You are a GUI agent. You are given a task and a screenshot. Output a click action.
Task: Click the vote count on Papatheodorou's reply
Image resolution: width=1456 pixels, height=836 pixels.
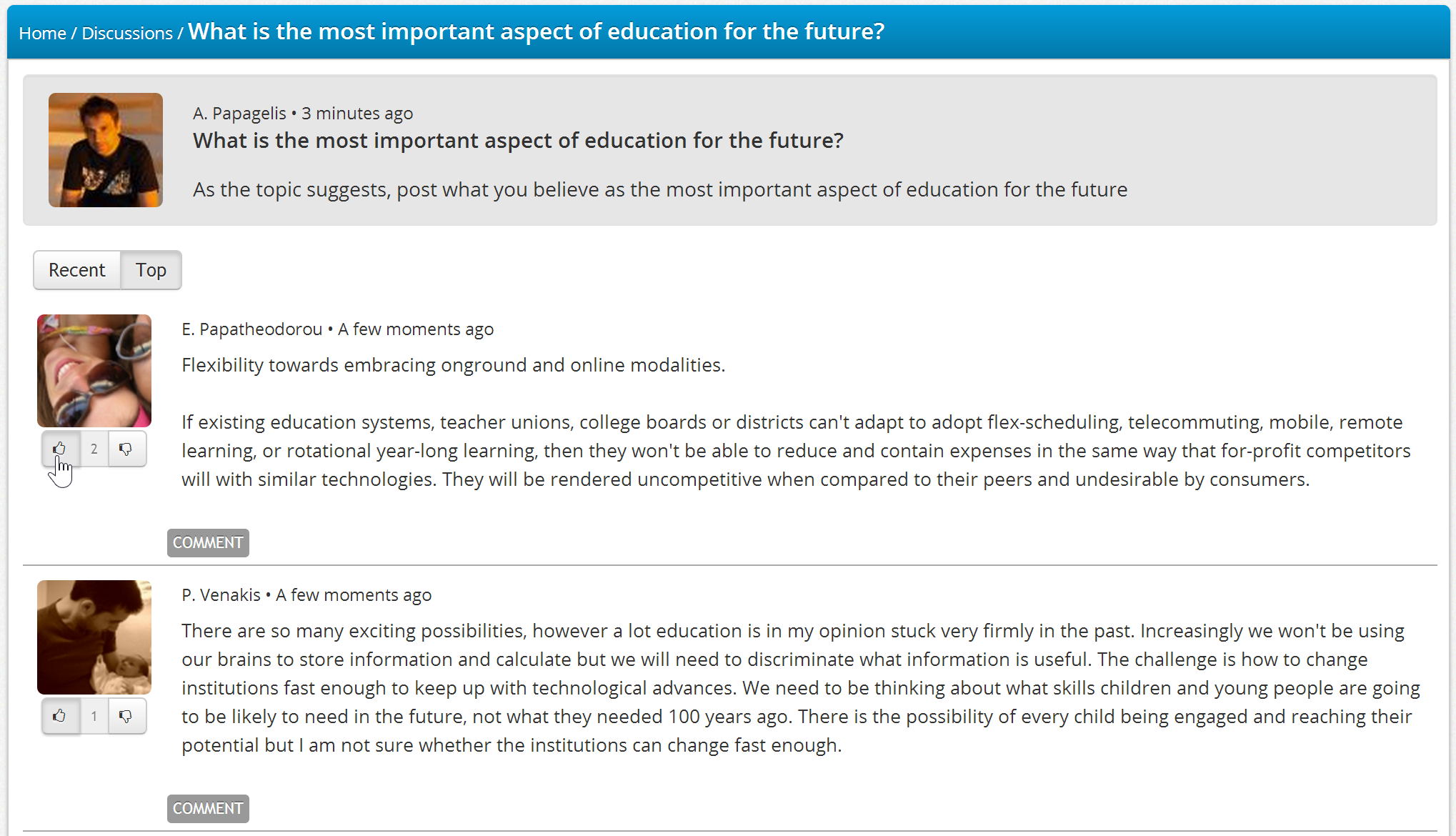(x=94, y=449)
